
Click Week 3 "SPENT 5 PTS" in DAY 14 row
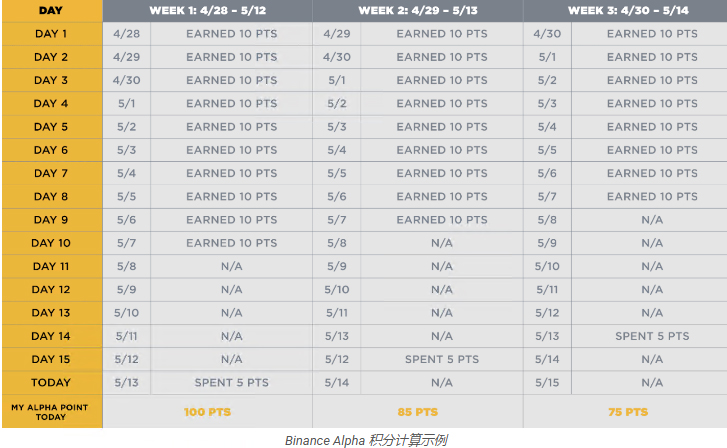[652, 336]
